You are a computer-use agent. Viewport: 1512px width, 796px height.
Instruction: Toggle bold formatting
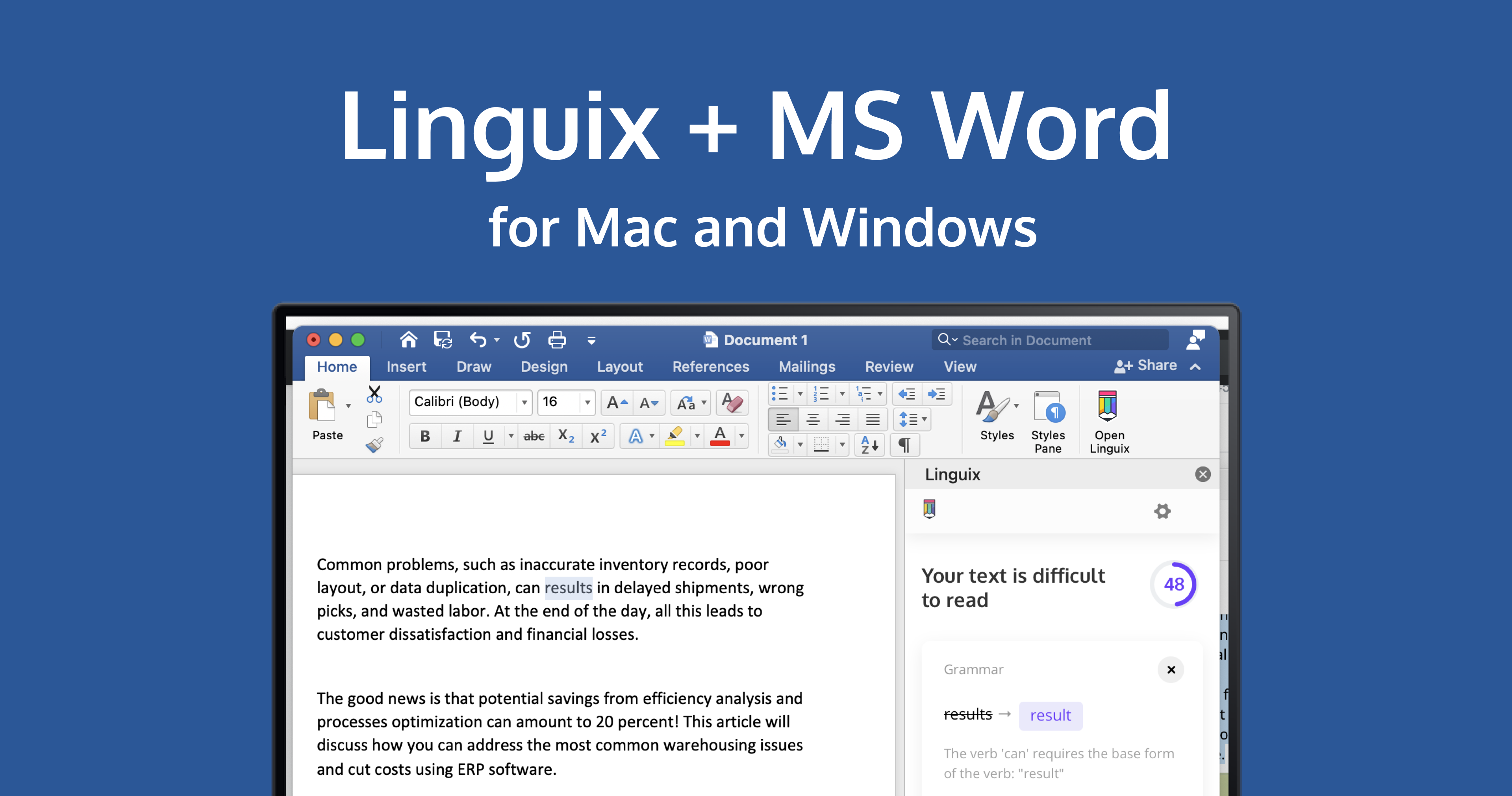tap(425, 436)
